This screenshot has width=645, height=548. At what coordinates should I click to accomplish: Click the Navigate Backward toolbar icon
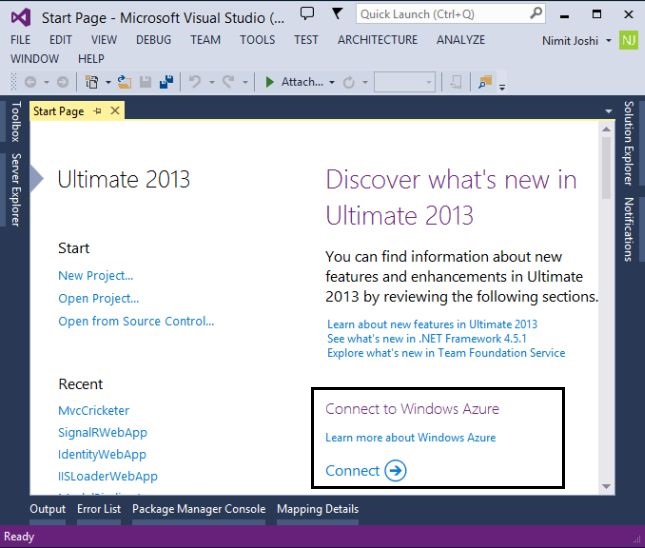(30, 82)
